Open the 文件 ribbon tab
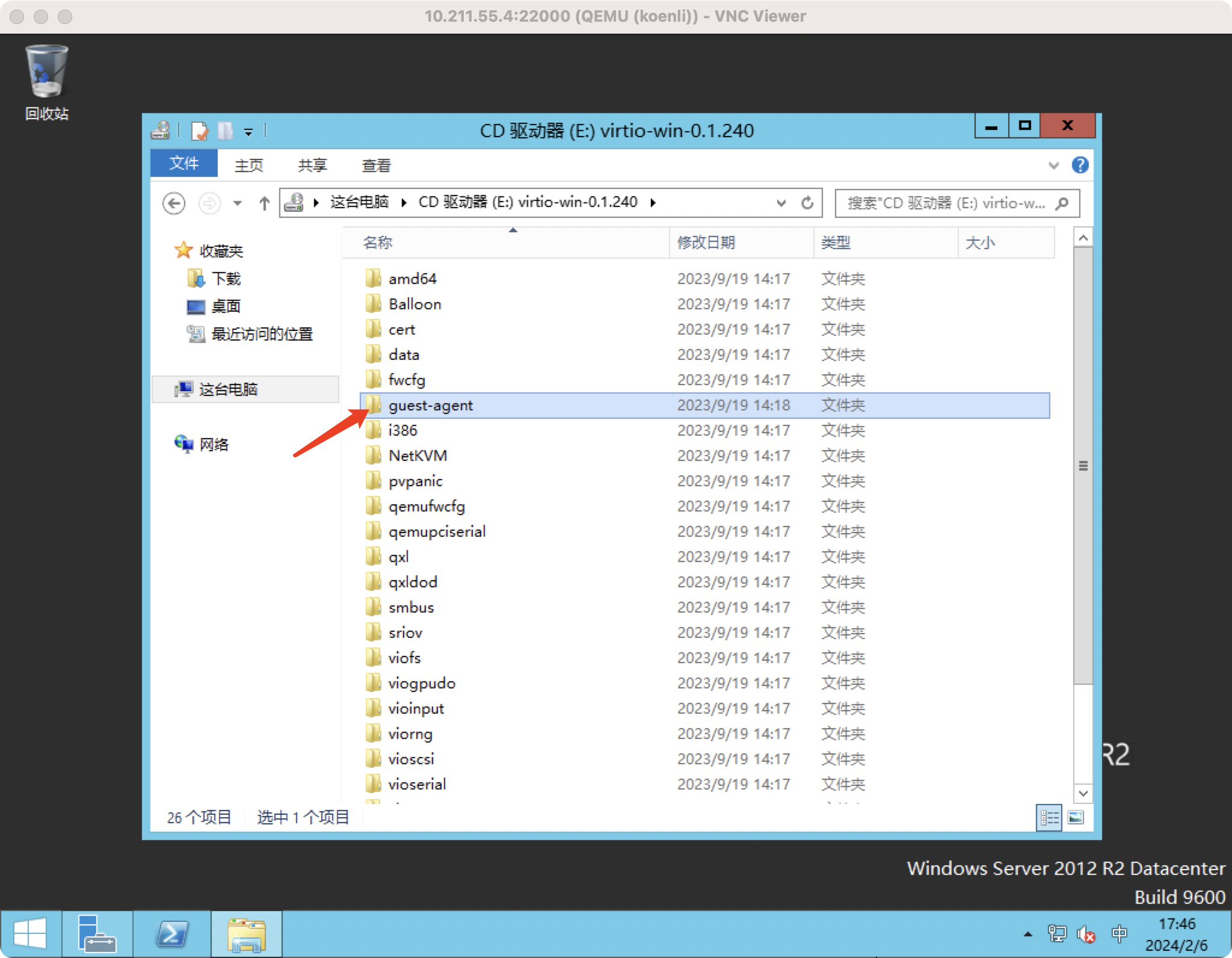1232x958 pixels. click(x=183, y=164)
